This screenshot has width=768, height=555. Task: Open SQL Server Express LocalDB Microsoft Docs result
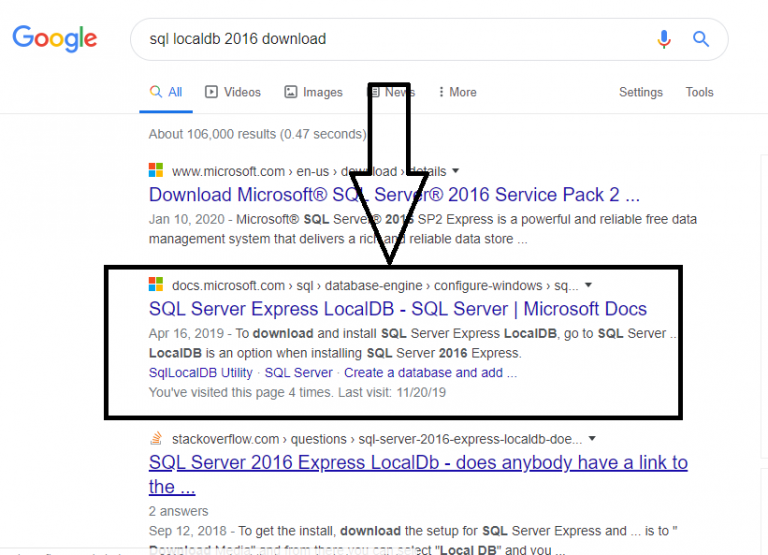(x=398, y=309)
